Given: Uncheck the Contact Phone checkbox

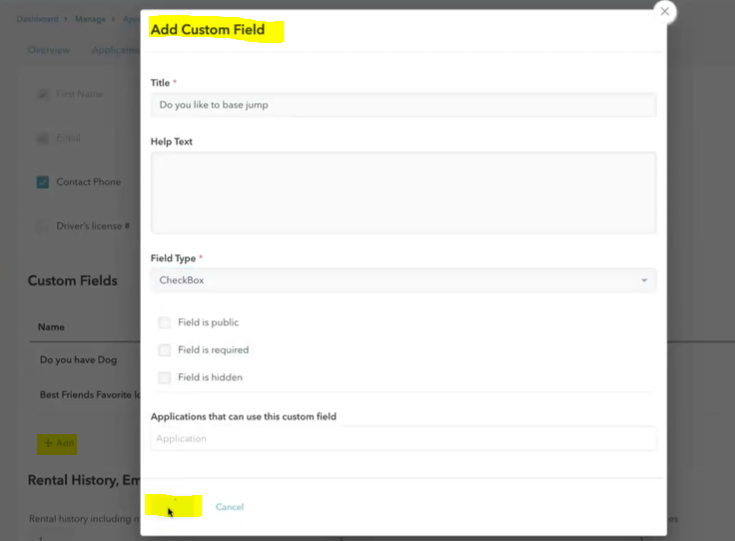Looking at the screenshot, I should (x=43, y=182).
